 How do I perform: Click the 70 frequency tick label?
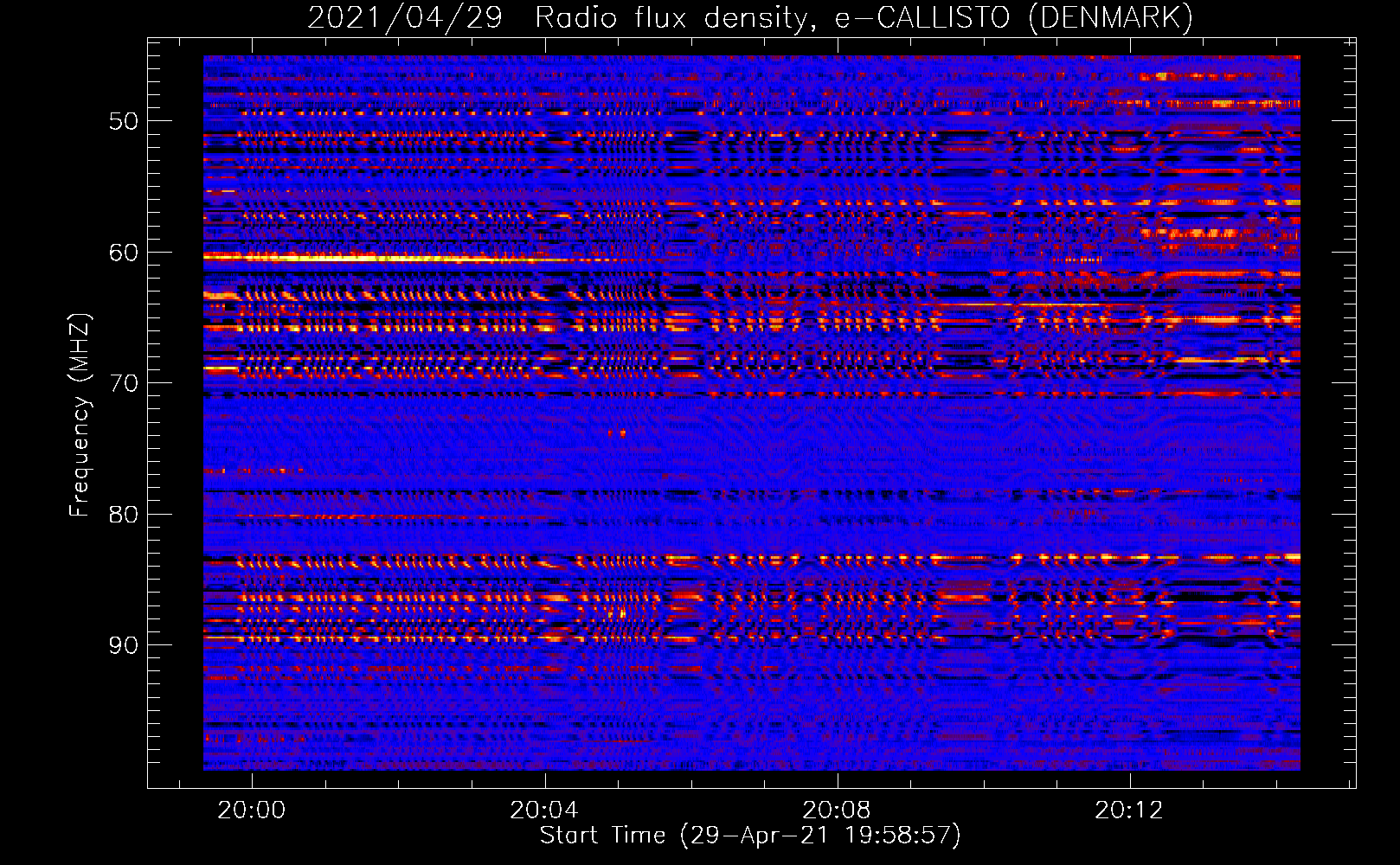pos(124,383)
